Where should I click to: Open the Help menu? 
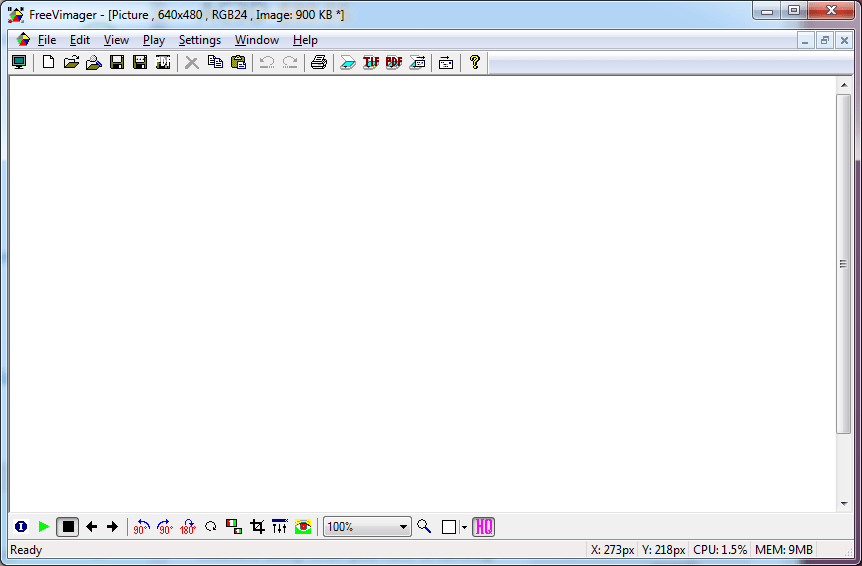[x=305, y=40]
